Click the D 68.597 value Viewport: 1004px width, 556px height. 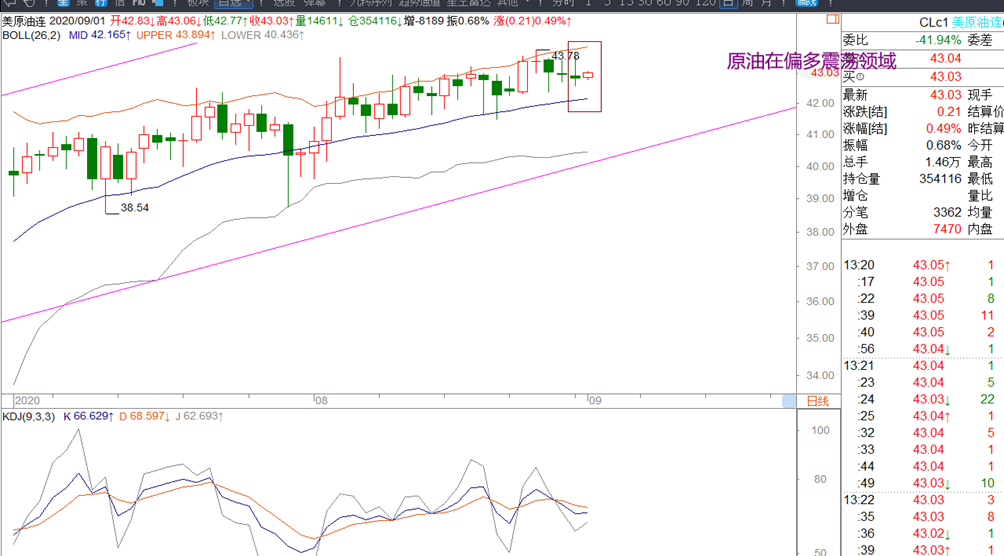tap(144, 416)
